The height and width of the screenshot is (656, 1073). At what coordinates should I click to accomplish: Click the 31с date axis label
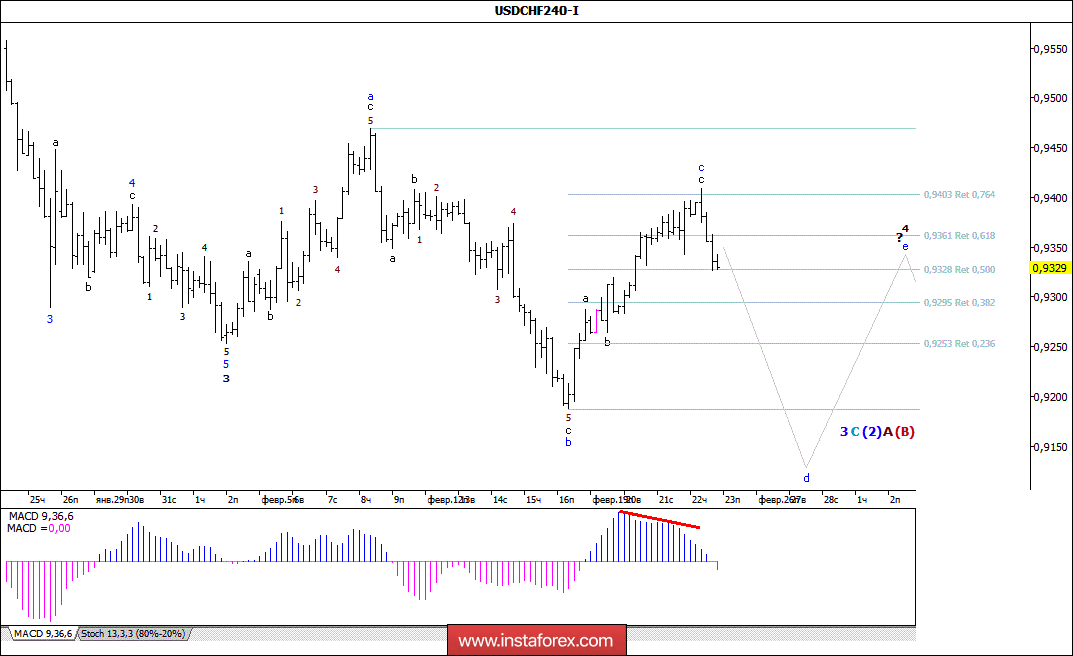169,500
